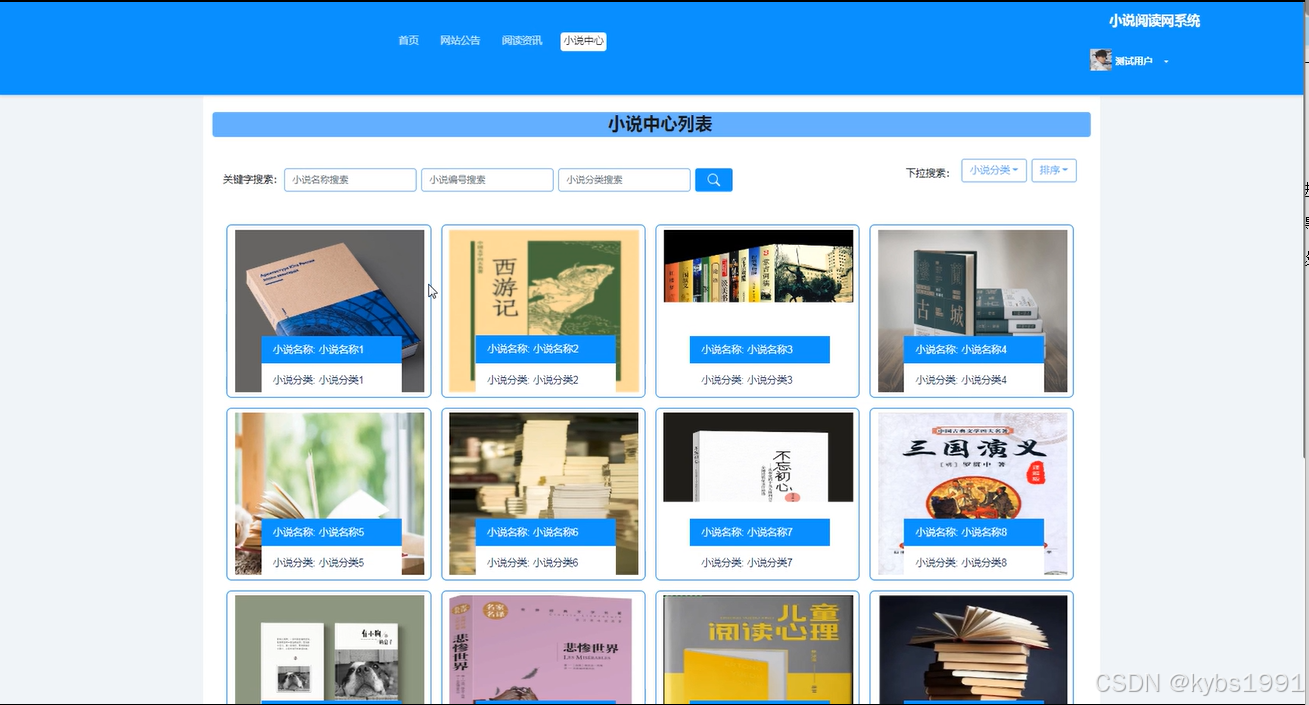Click the 小说分类3 category text
Screen dimensions: 1309x705
pos(747,380)
